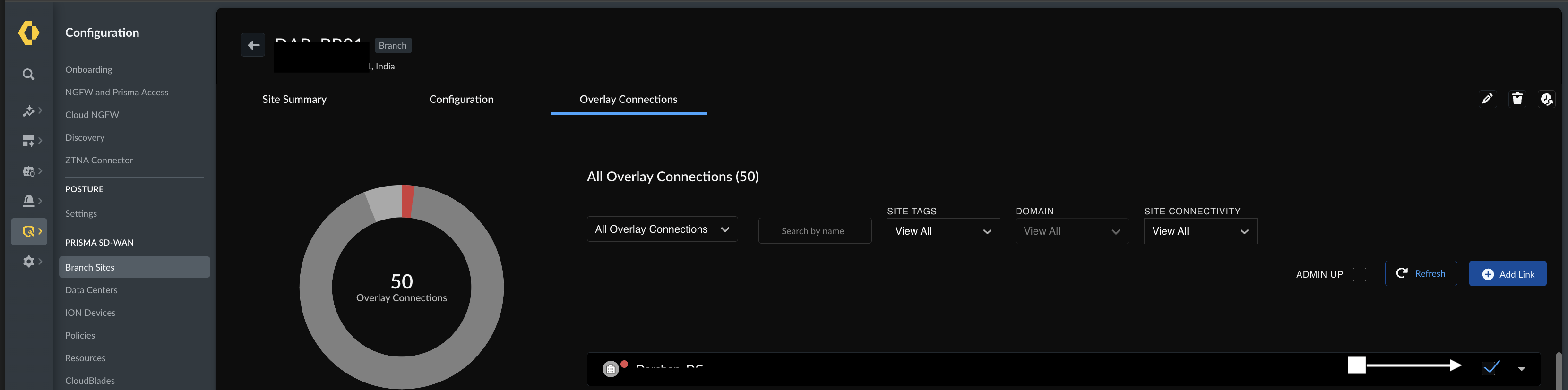Screen dimensions: 1568x390
Task: Switch to the Configuration tab
Action: (x=461, y=99)
